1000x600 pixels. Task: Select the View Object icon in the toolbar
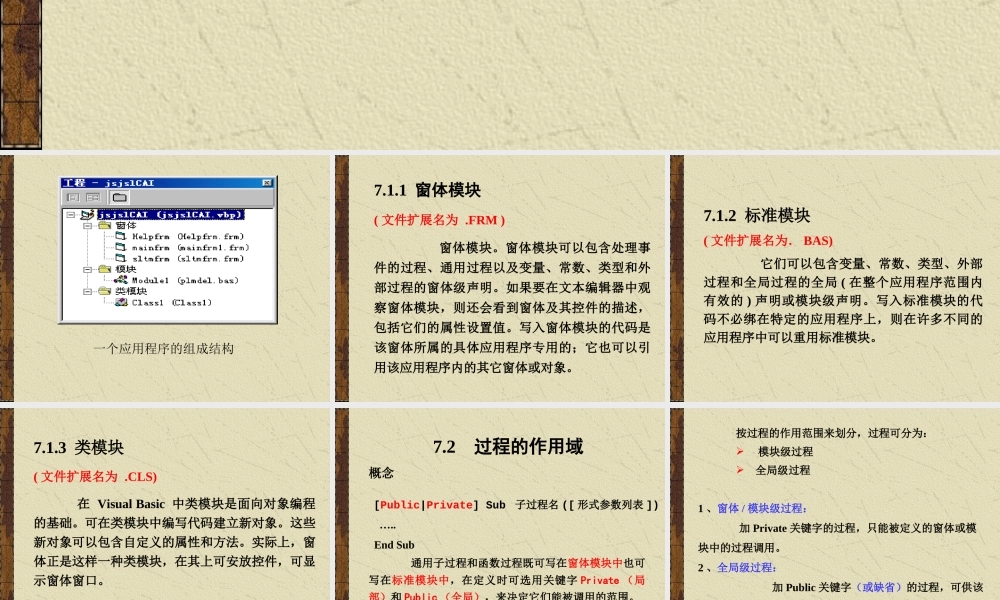point(92,197)
